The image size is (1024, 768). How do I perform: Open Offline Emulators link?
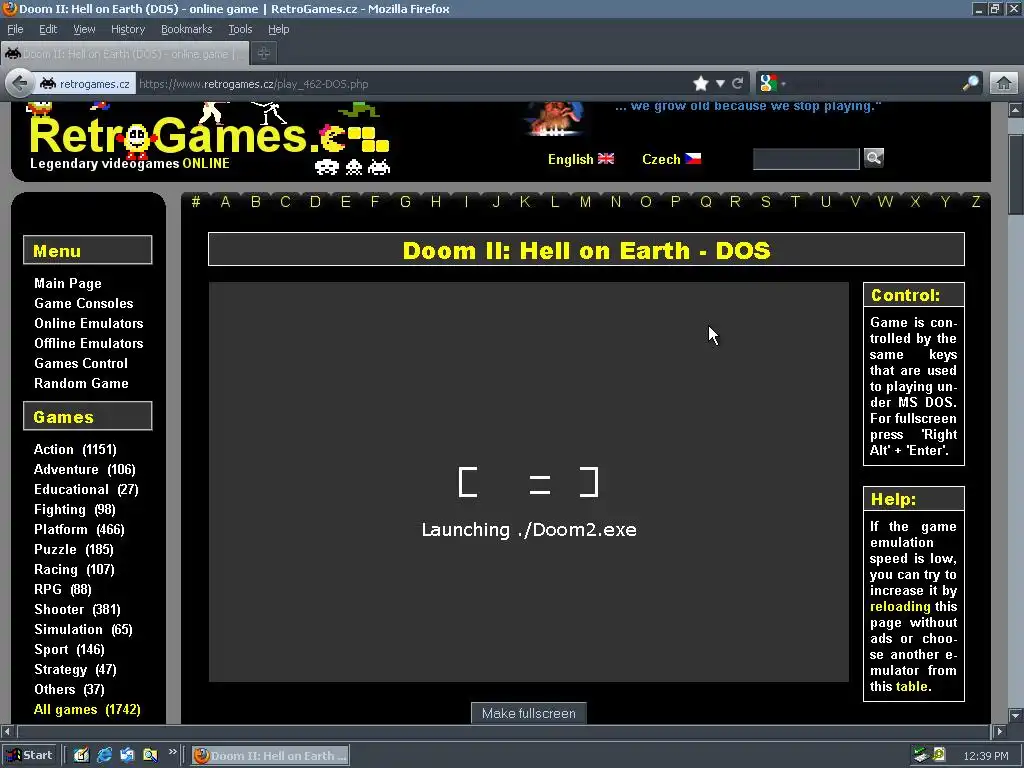pyautogui.click(x=89, y=343)
